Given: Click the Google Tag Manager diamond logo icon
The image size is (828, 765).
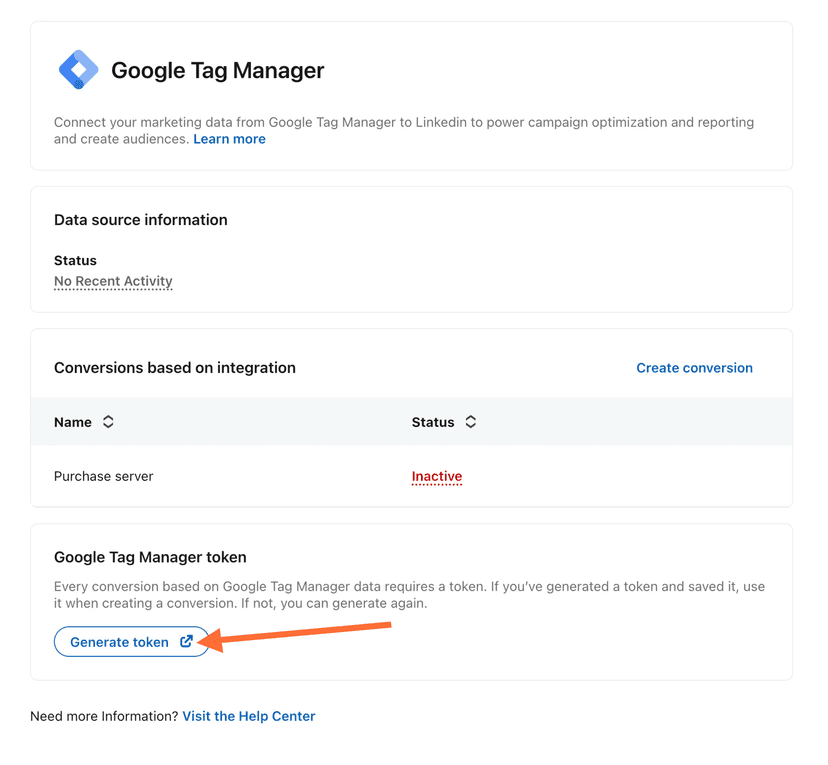Looking at the screenshot, I should click(x=78, y=69).
